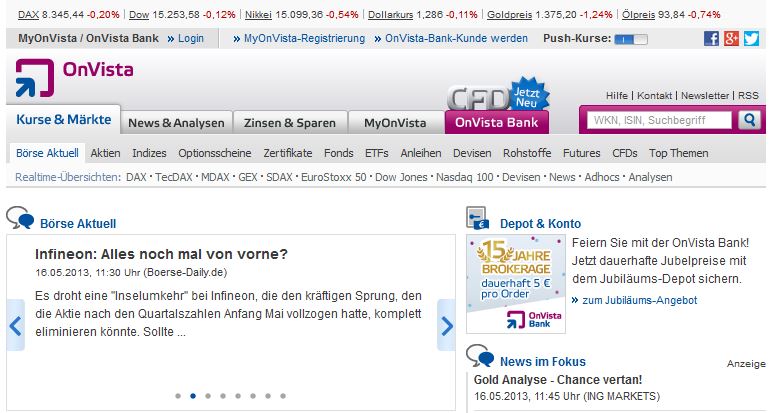The width and height of the screenshot is (771, 413).
Task: Open the Twitter icon link
Action: (x=751, y=38)
